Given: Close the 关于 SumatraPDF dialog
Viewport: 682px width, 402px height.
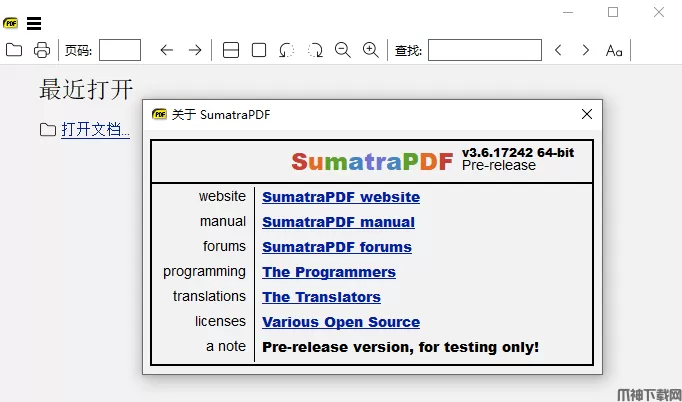Looking at the screenshot, I should tap(587, 114).
